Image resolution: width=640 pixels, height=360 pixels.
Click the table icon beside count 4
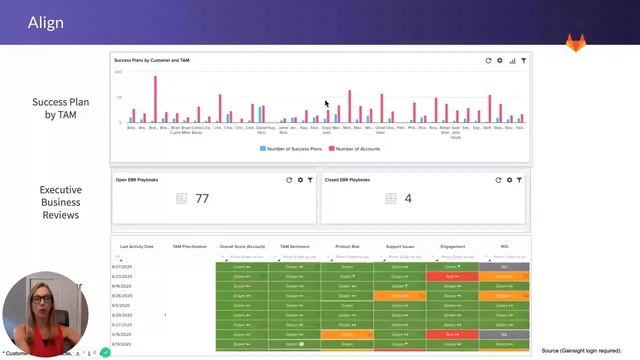coord(390,199)
